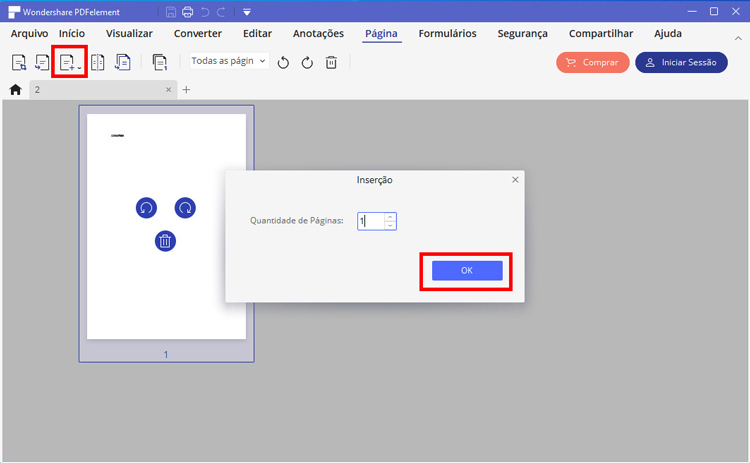750x463 pixels.
Task: Click the page labels toolbar icon
Action: (x=159, y=62)
